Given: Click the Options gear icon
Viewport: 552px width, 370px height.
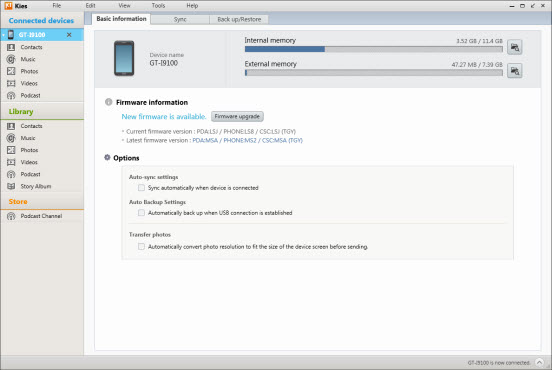Looking at the screenshot, I should pos(107,157).
